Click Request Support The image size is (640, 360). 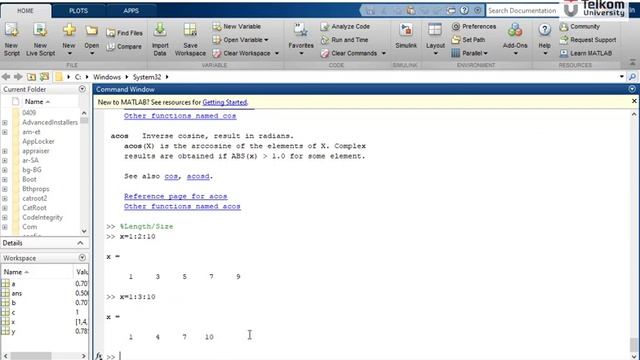pos(588,40)
